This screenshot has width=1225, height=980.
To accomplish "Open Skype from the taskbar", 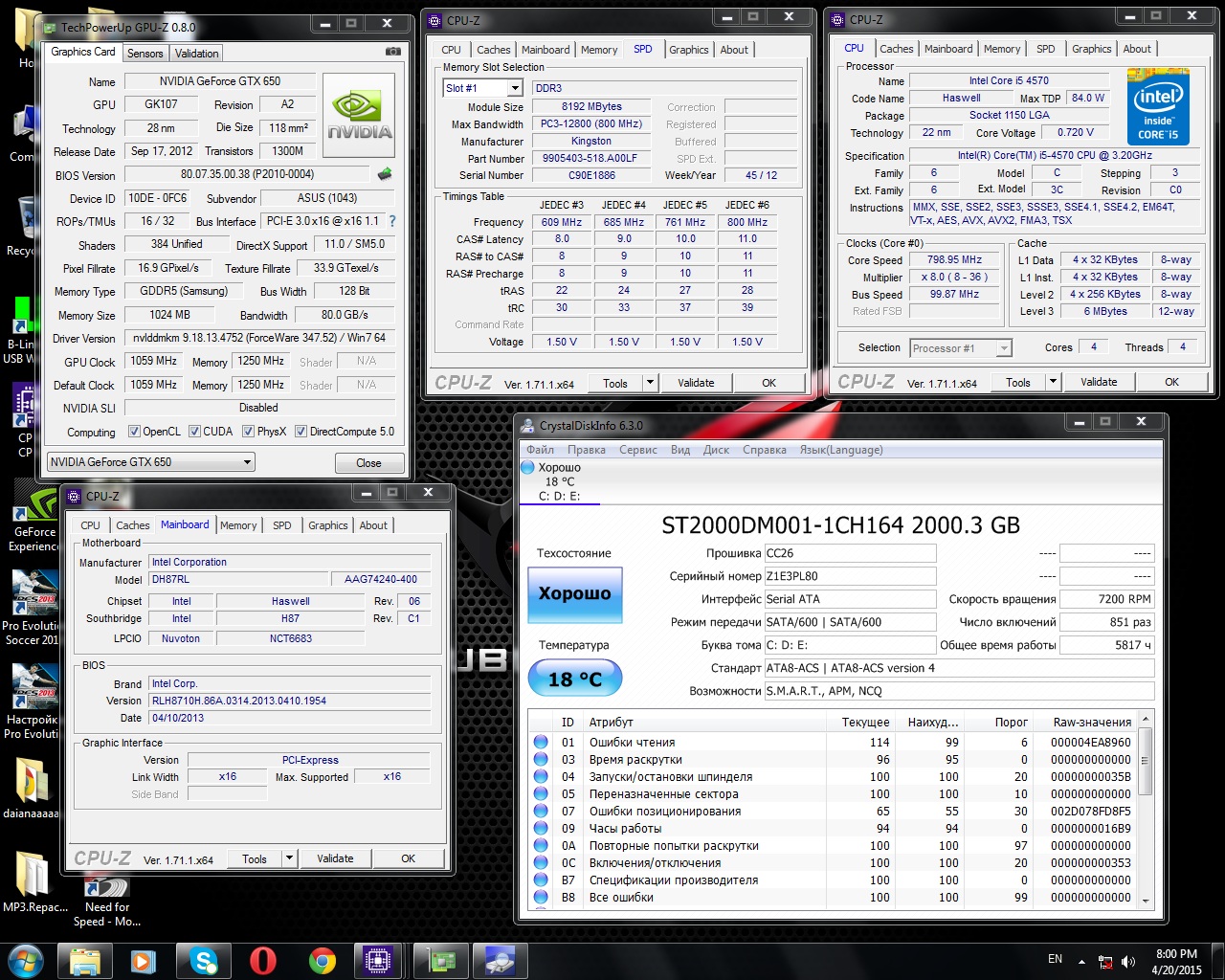I will [x=203, y=960].
